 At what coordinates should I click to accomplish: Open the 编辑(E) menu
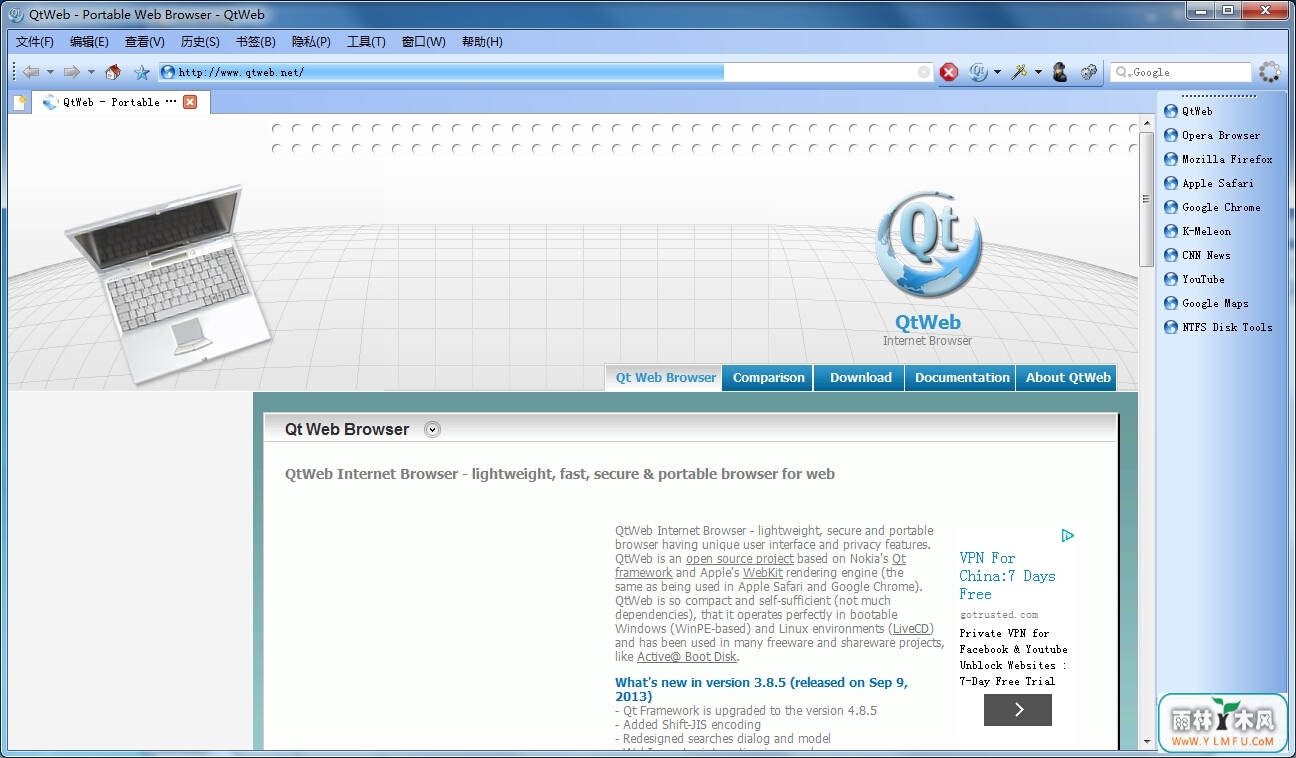pos(89,42)
